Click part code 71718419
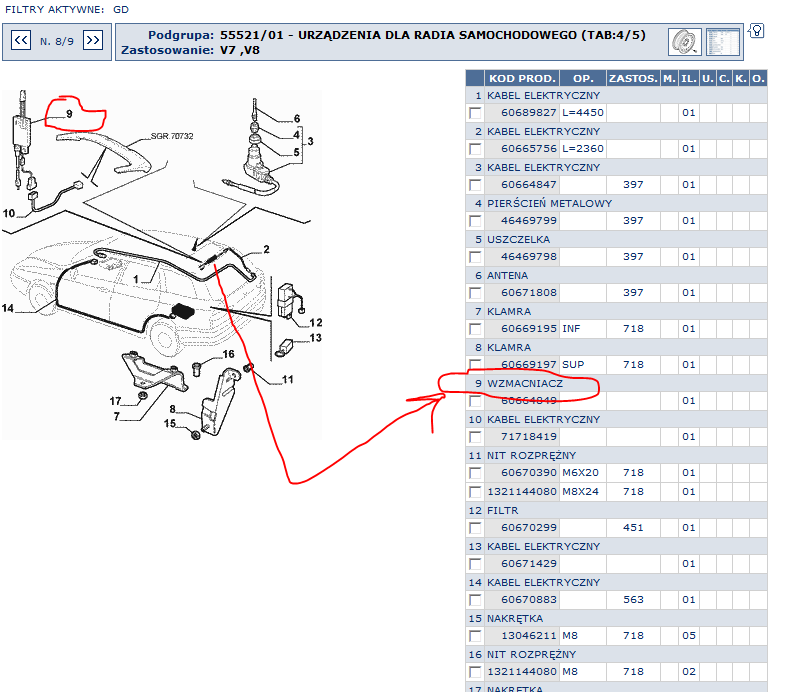 click(529, 437)
